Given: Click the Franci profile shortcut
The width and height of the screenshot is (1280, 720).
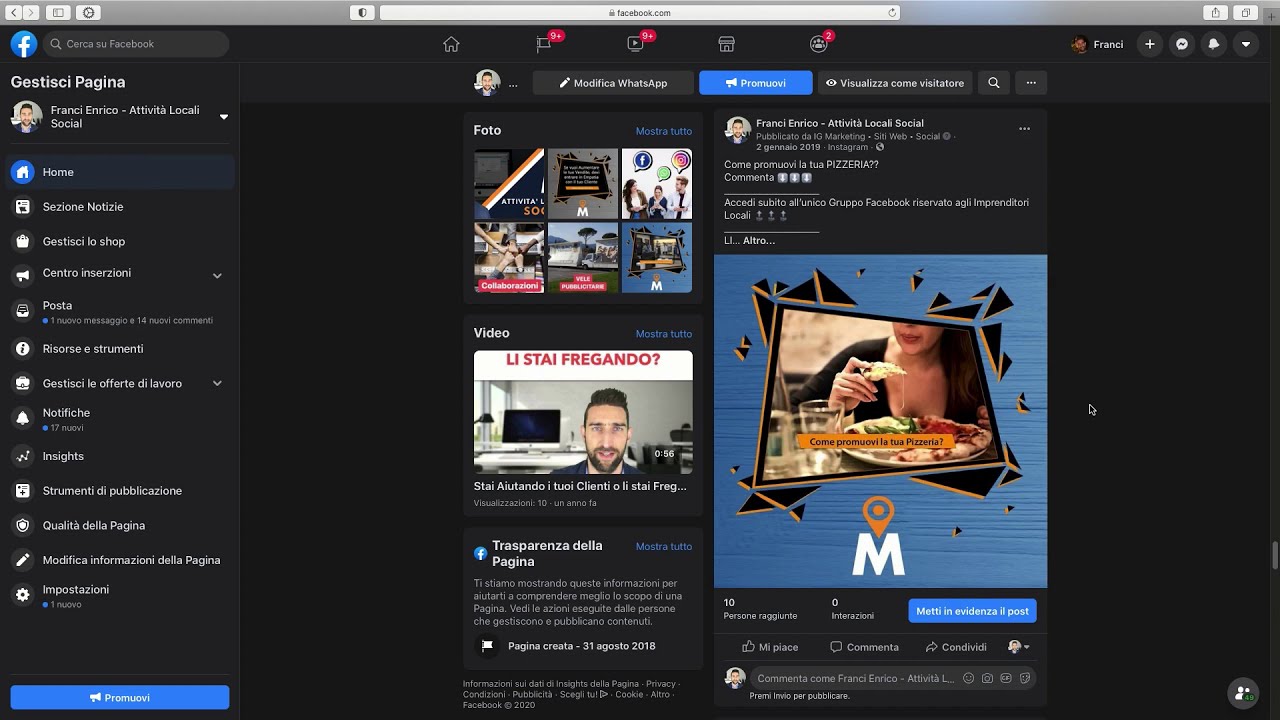Looking at the screenshot, I should point(1097,44).
